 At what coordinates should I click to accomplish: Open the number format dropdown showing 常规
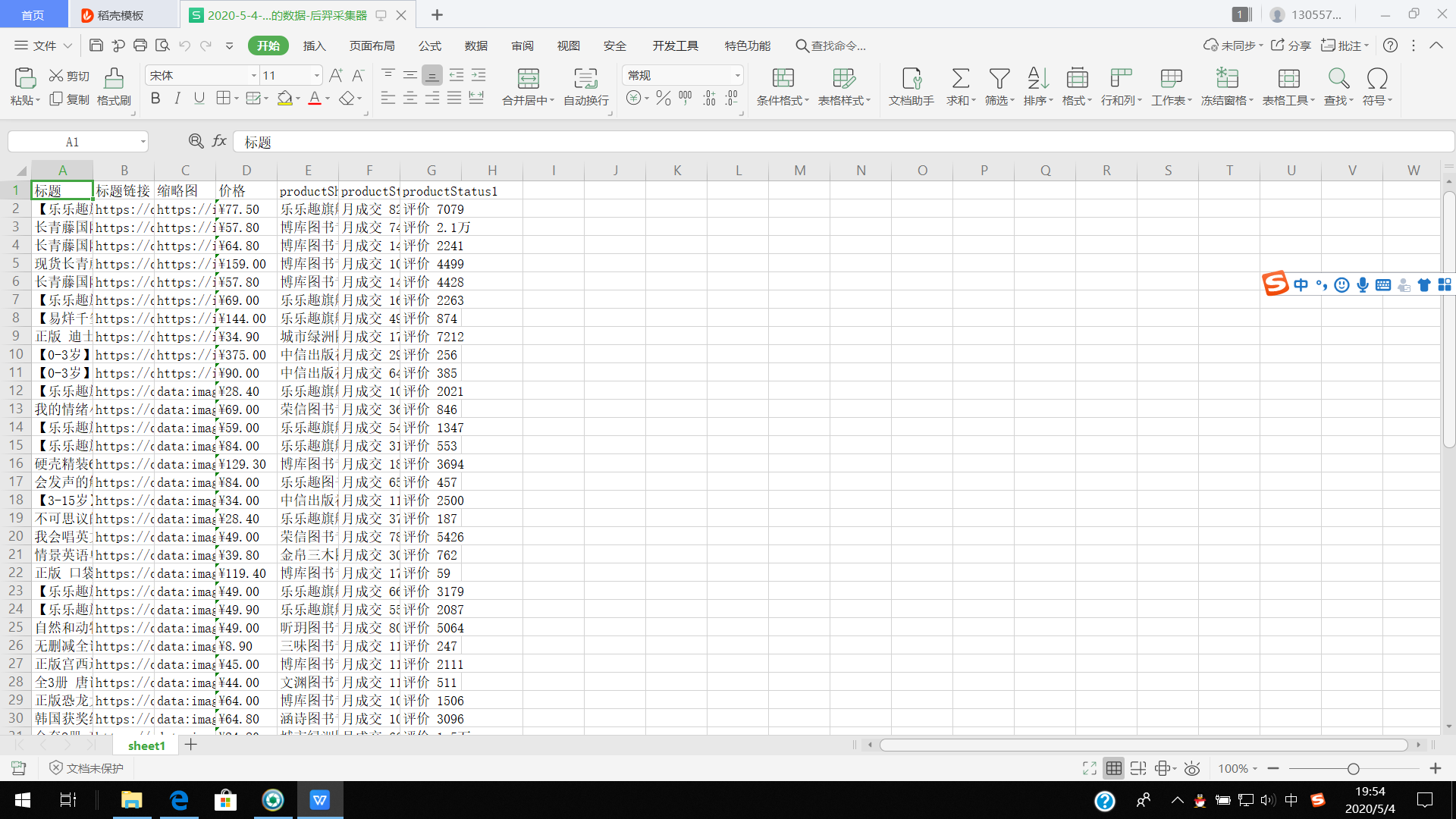(736, 75)
